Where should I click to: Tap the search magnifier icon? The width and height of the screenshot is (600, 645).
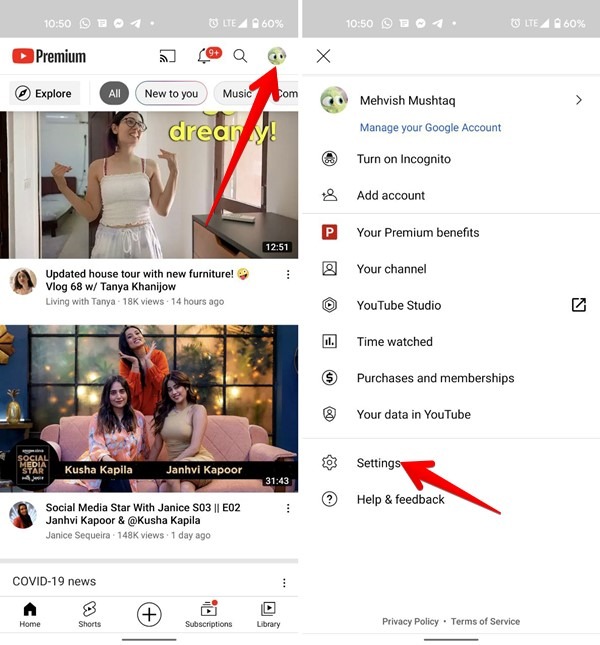pos(240,56)
